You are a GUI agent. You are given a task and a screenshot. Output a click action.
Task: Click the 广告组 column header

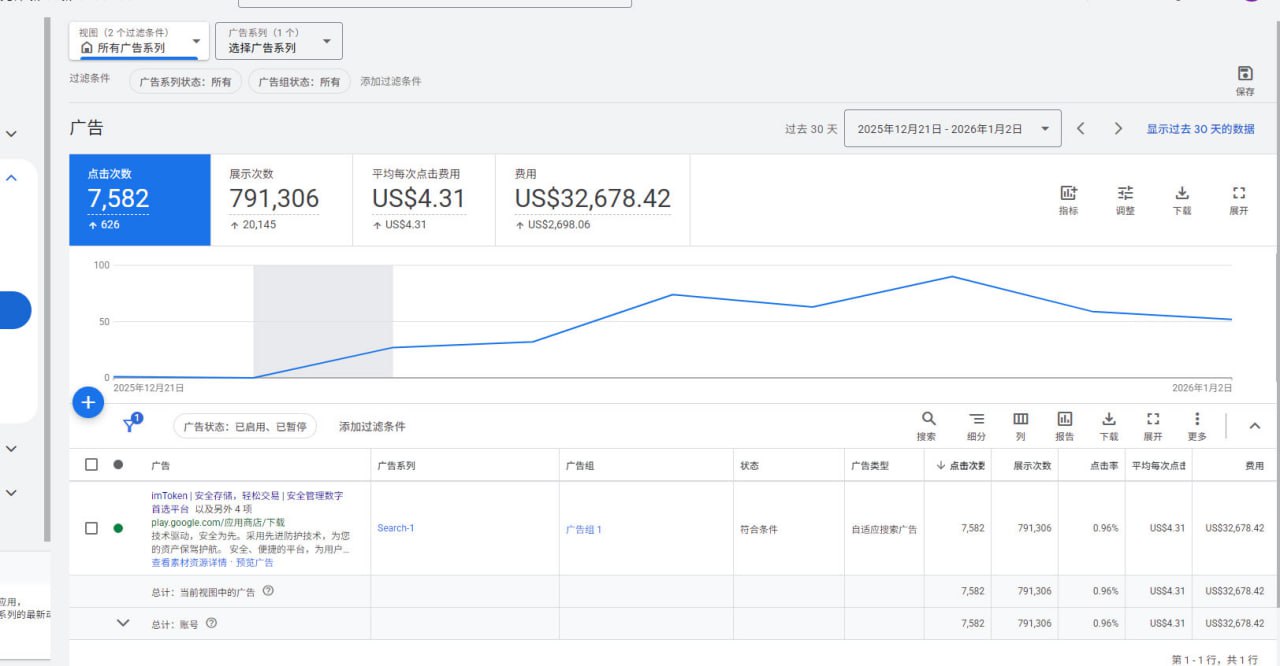[581, 465]
